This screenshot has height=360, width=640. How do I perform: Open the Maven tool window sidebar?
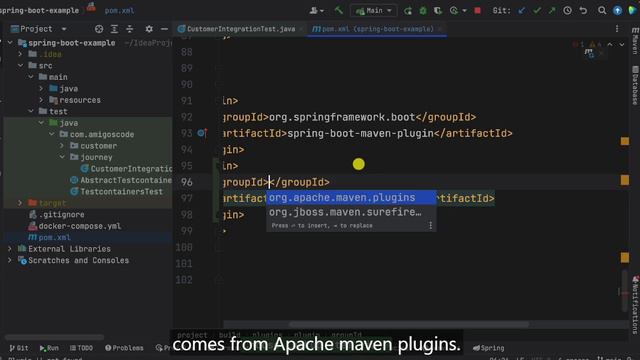pyautogui.click(x=635, y=41)
